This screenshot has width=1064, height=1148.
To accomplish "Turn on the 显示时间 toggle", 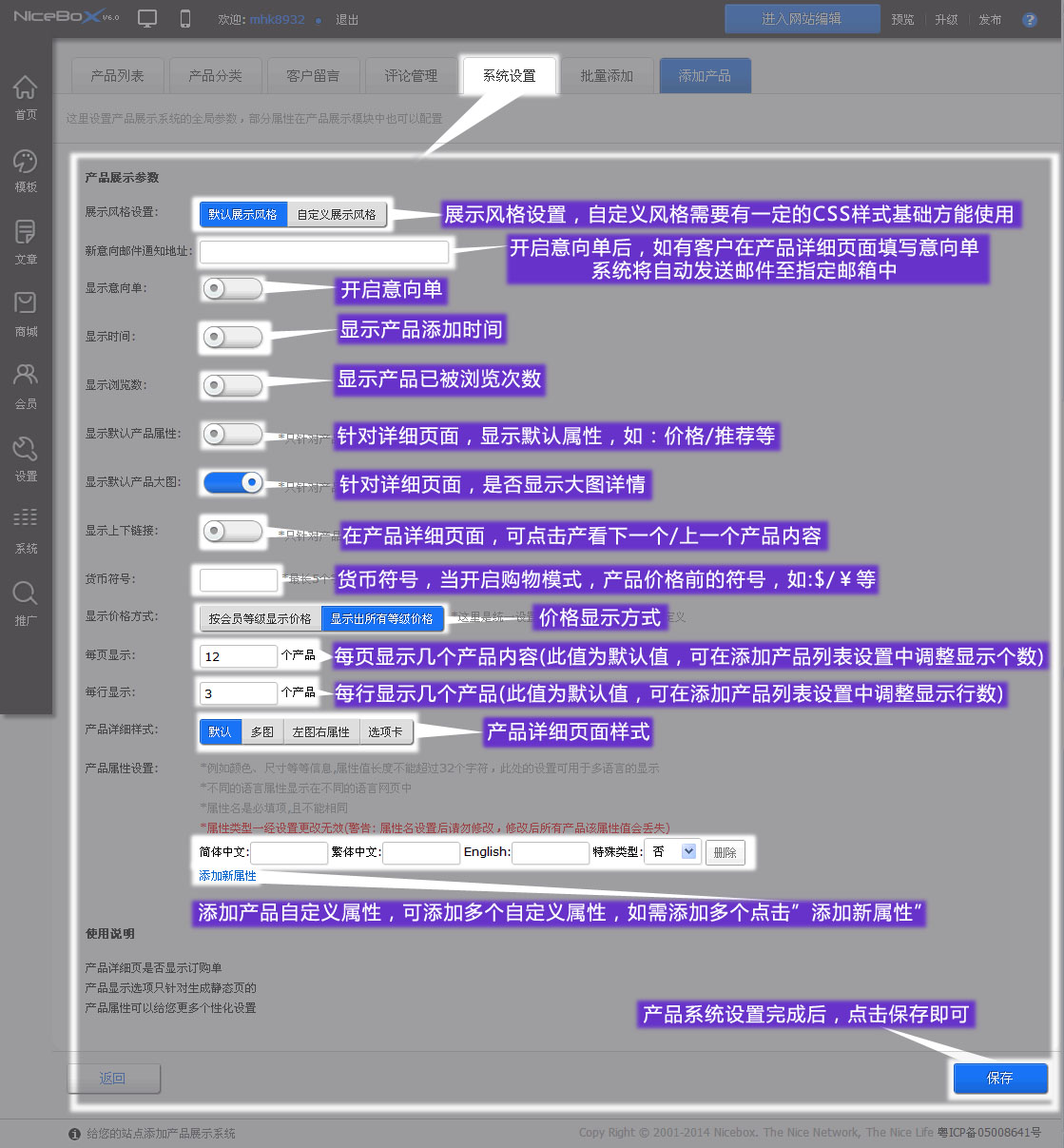I will point(232,337).
